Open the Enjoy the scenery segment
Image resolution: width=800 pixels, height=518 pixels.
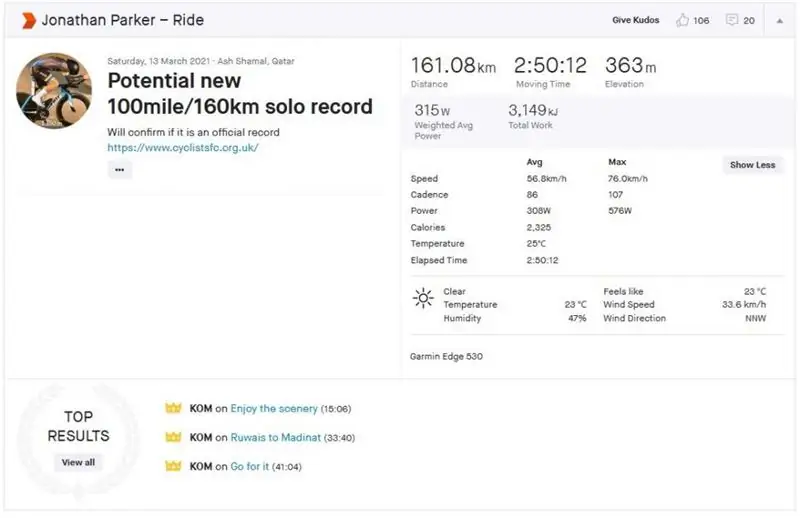click(273, 409)
